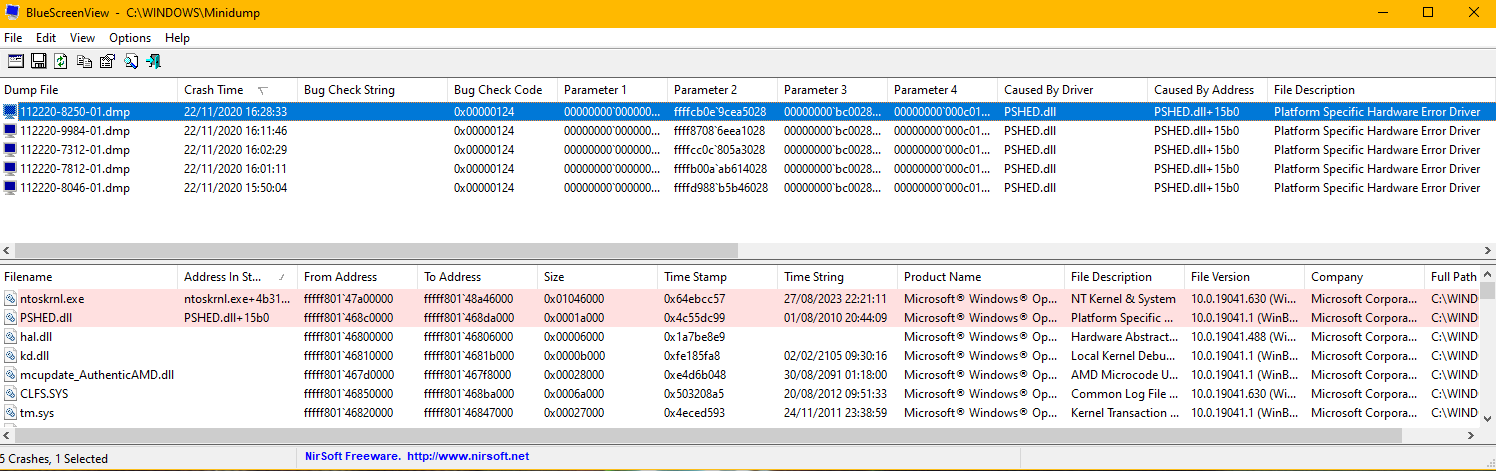Open the Options menu
This screenshot has width=1496, height=471.
point(130,38)
